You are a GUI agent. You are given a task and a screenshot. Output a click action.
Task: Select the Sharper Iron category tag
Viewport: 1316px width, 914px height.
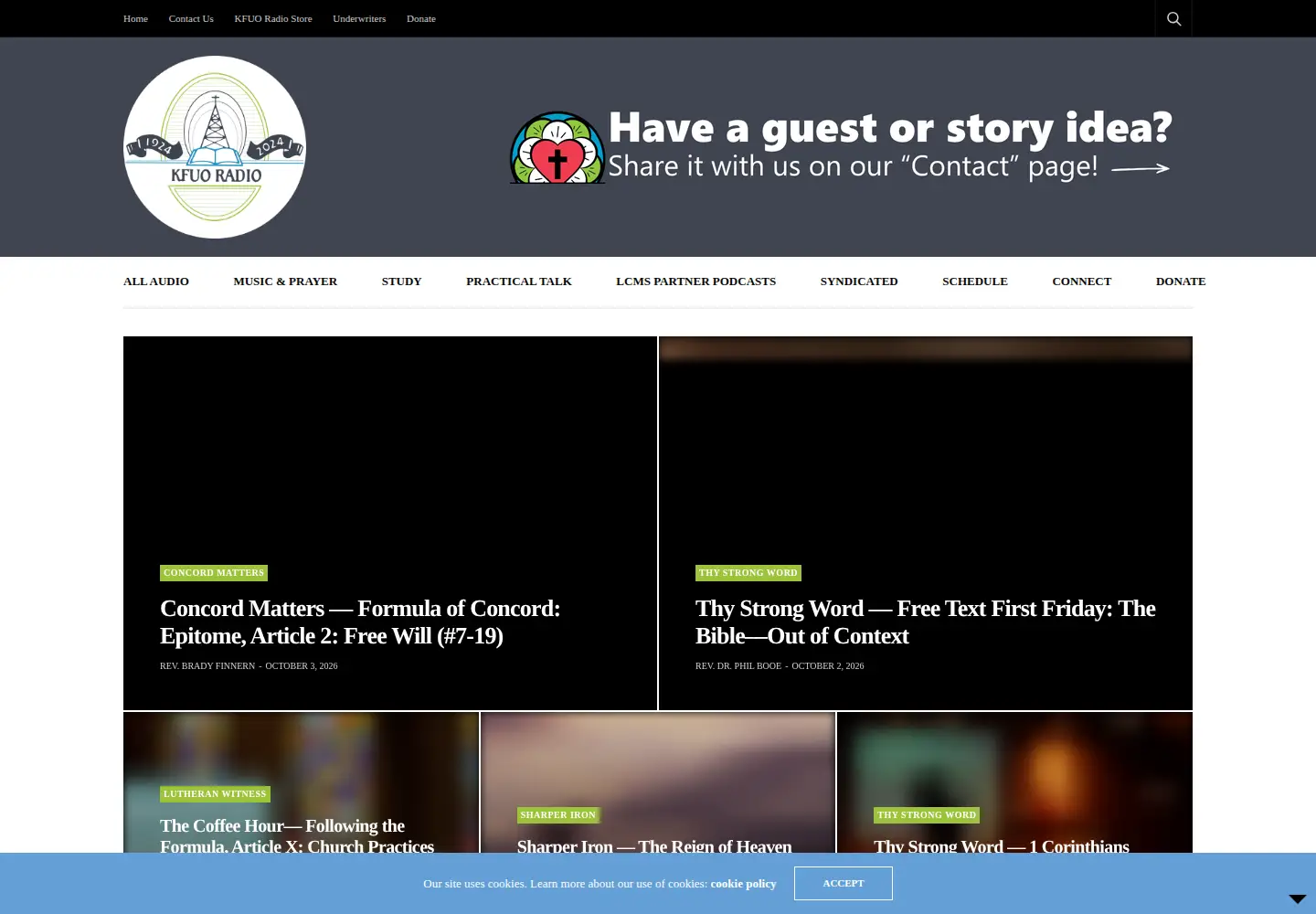(557, 815)
